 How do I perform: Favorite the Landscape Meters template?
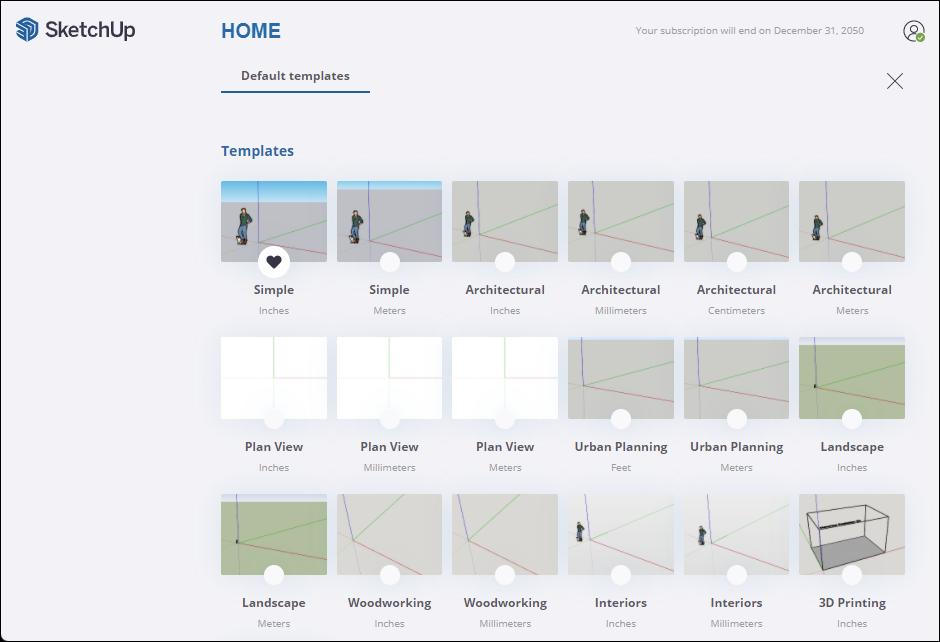tap(274, 575)
